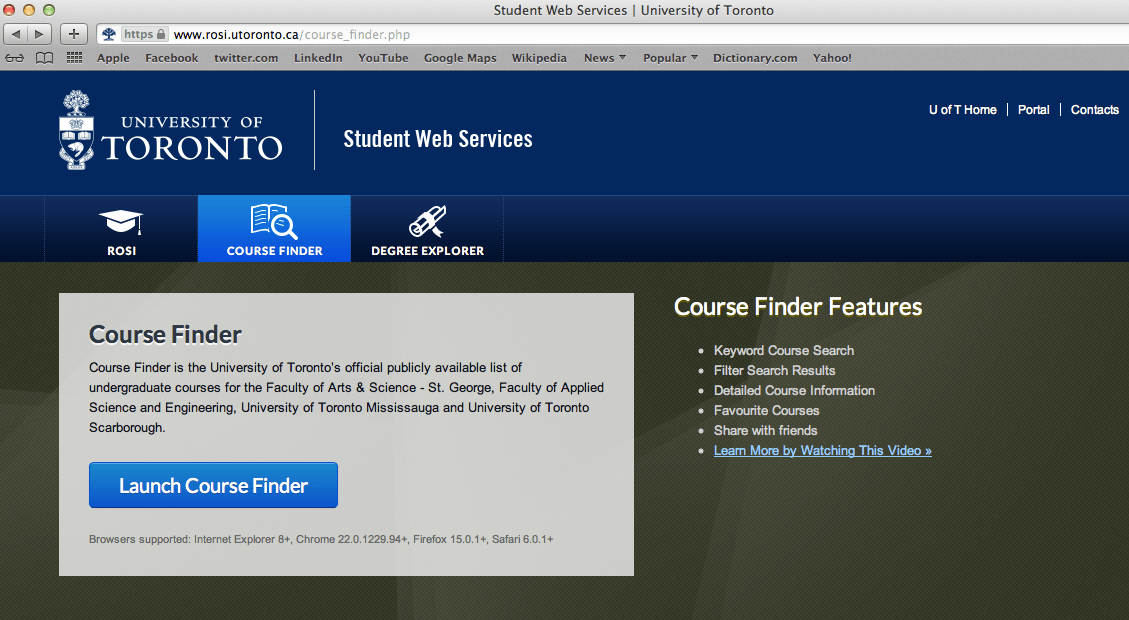
Task: Select the COURSE FINDER tab label
Action: (274, 251)
